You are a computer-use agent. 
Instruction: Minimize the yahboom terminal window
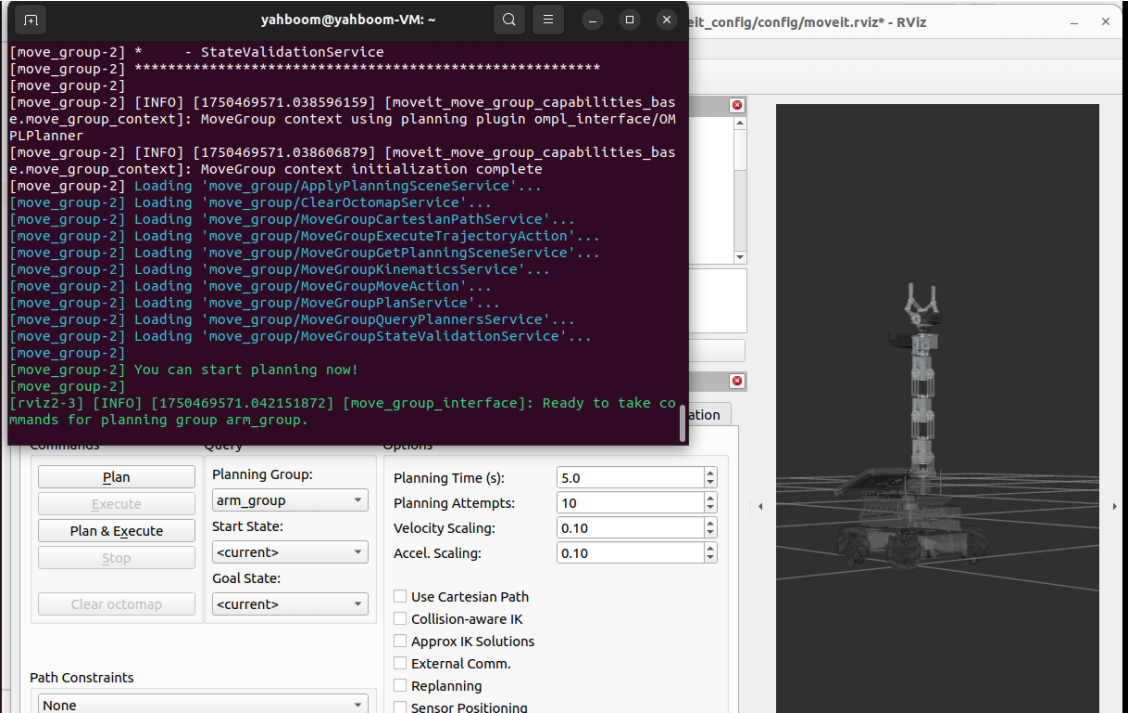(x=592, y=20)
